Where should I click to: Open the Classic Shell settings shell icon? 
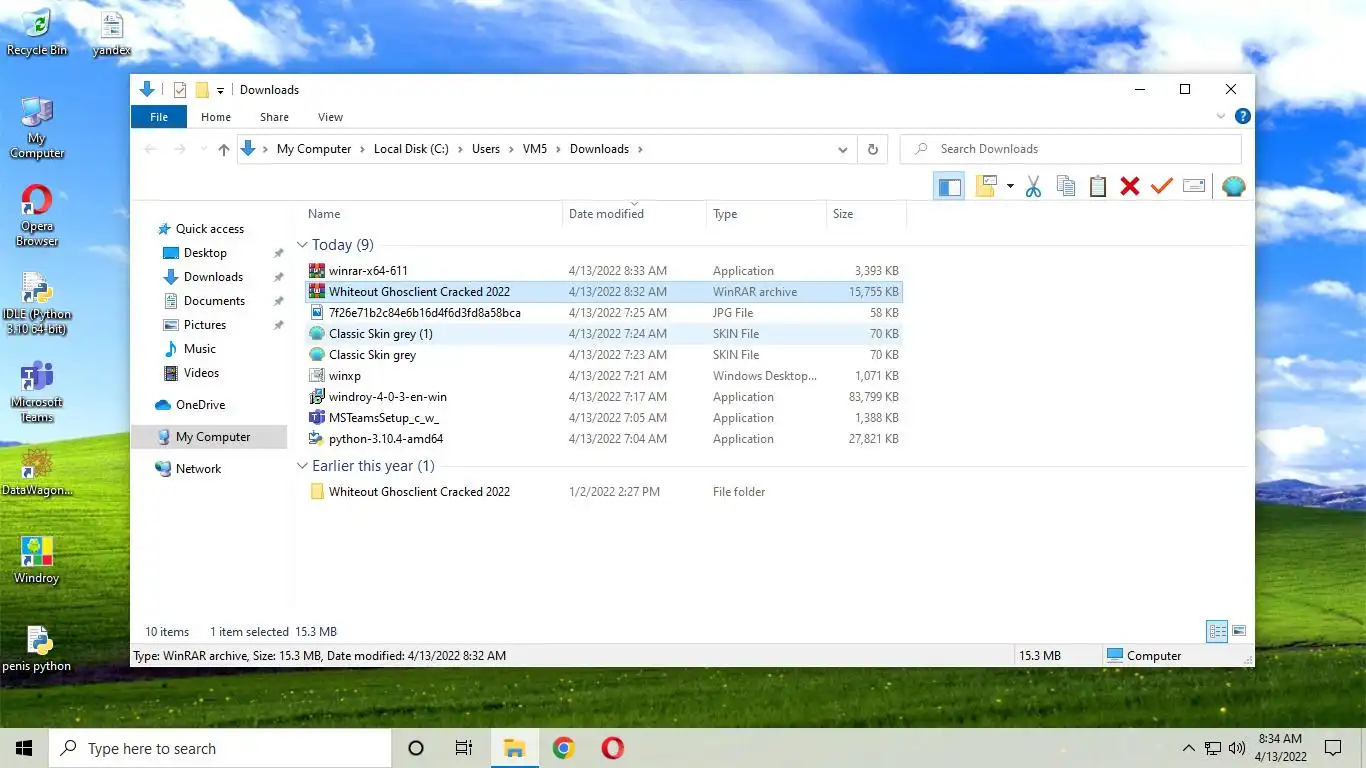[1234, 186]
